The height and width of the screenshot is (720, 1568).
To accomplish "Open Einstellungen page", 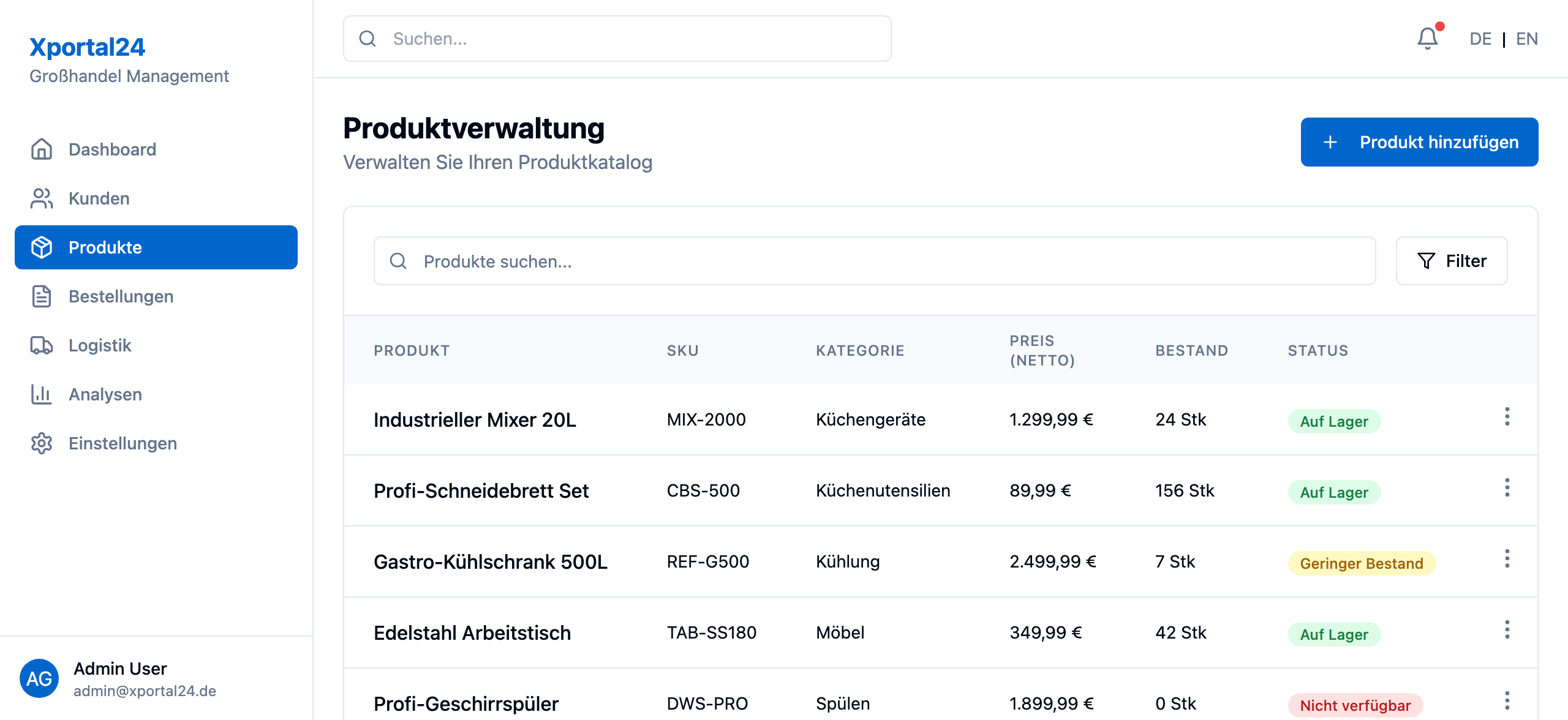I will (156, 443).
